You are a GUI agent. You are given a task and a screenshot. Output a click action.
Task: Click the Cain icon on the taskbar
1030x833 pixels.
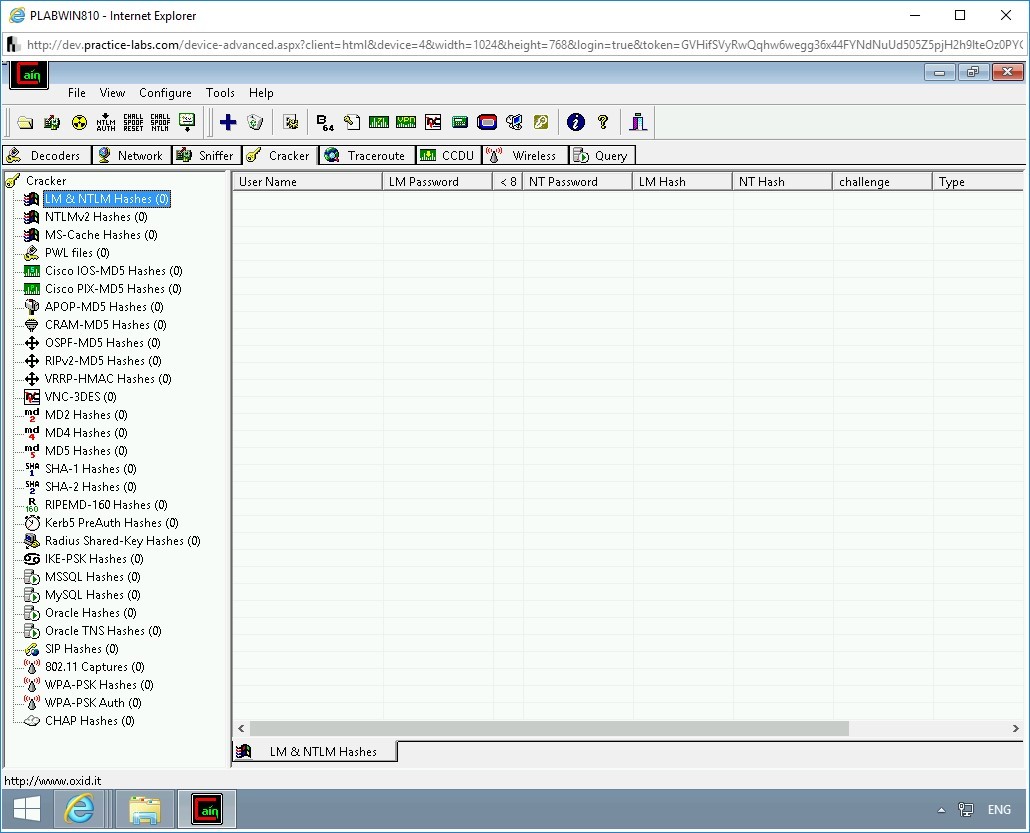coord(206,808)
